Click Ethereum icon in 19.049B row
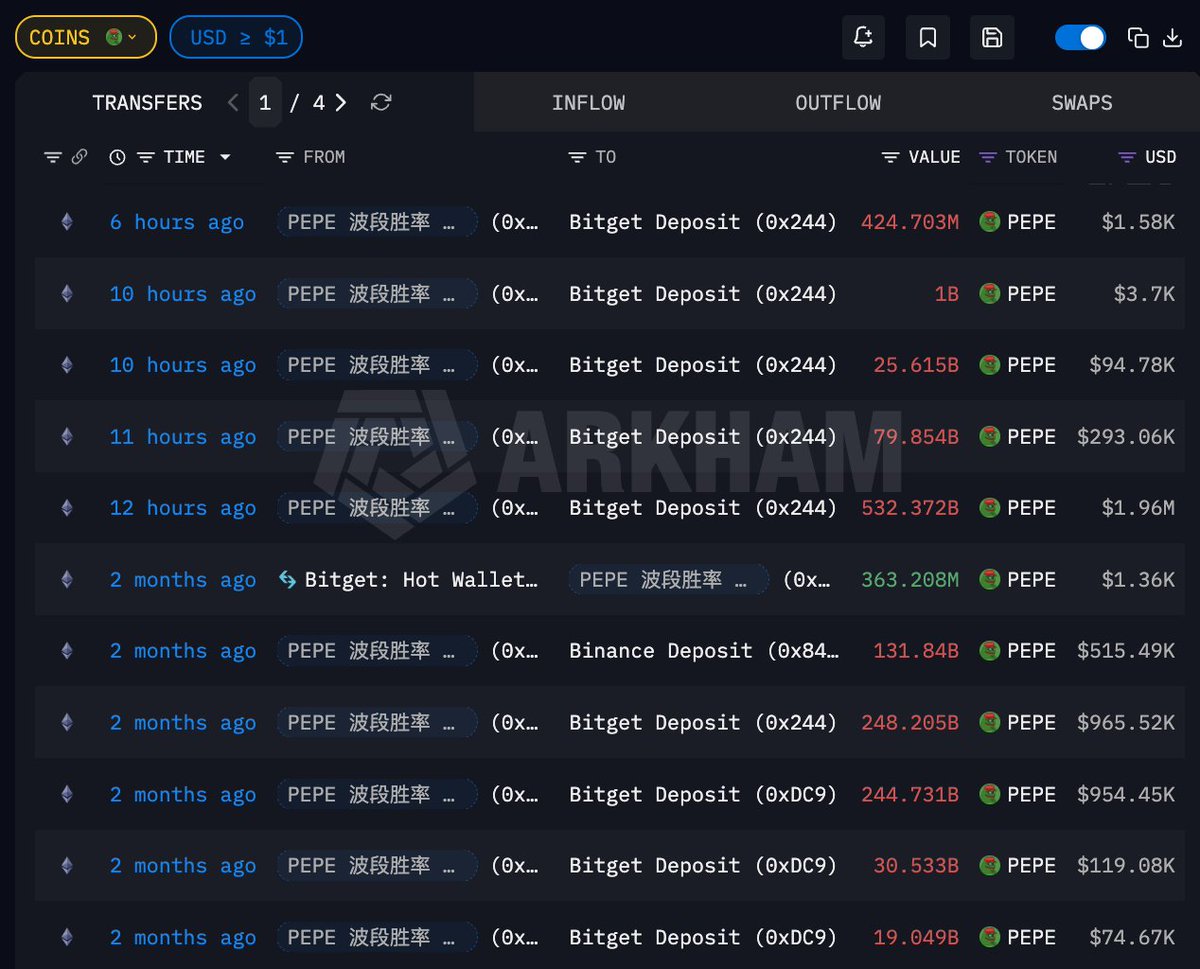This screenshot has height=969, width=1200. [67, 937]
